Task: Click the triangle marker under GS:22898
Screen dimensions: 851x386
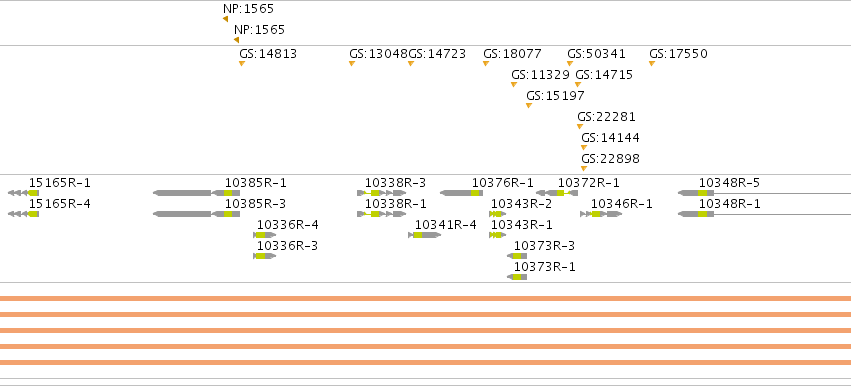Action: (584, 168)
